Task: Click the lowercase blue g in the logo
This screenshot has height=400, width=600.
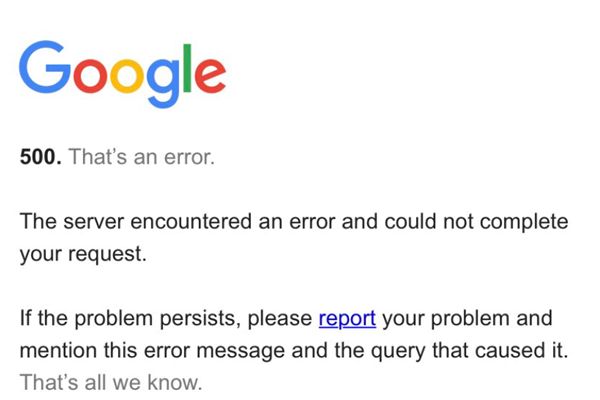Action: click(x=166, y=83)
